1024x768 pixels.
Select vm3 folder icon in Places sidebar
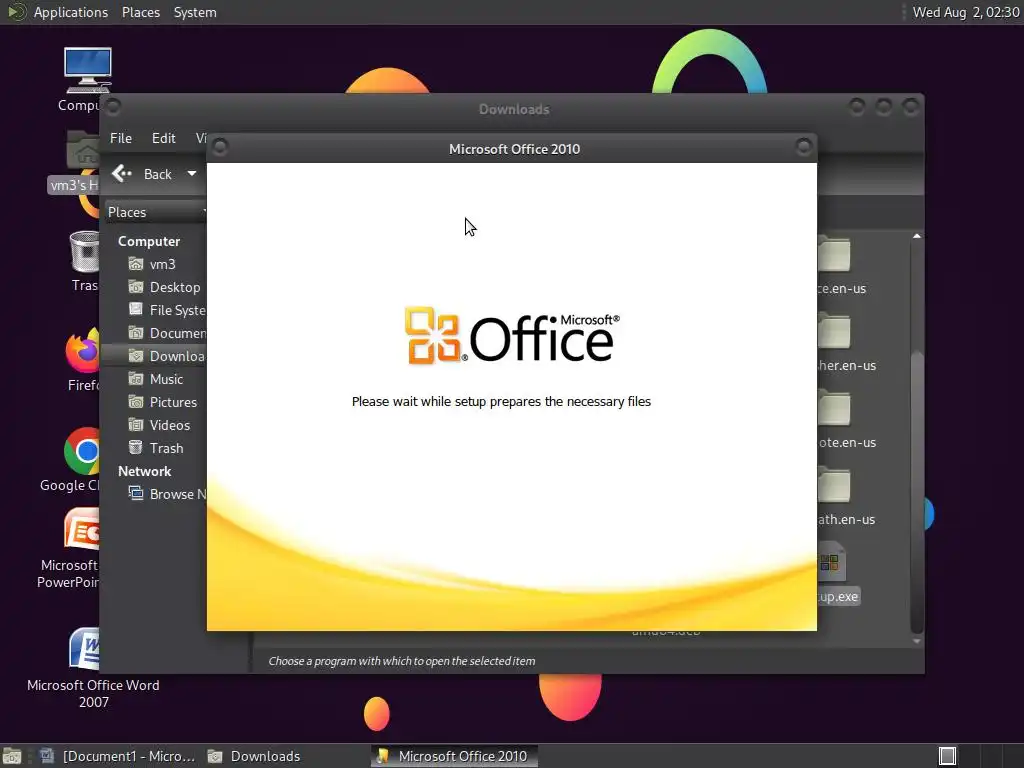(x=136, y=264)
